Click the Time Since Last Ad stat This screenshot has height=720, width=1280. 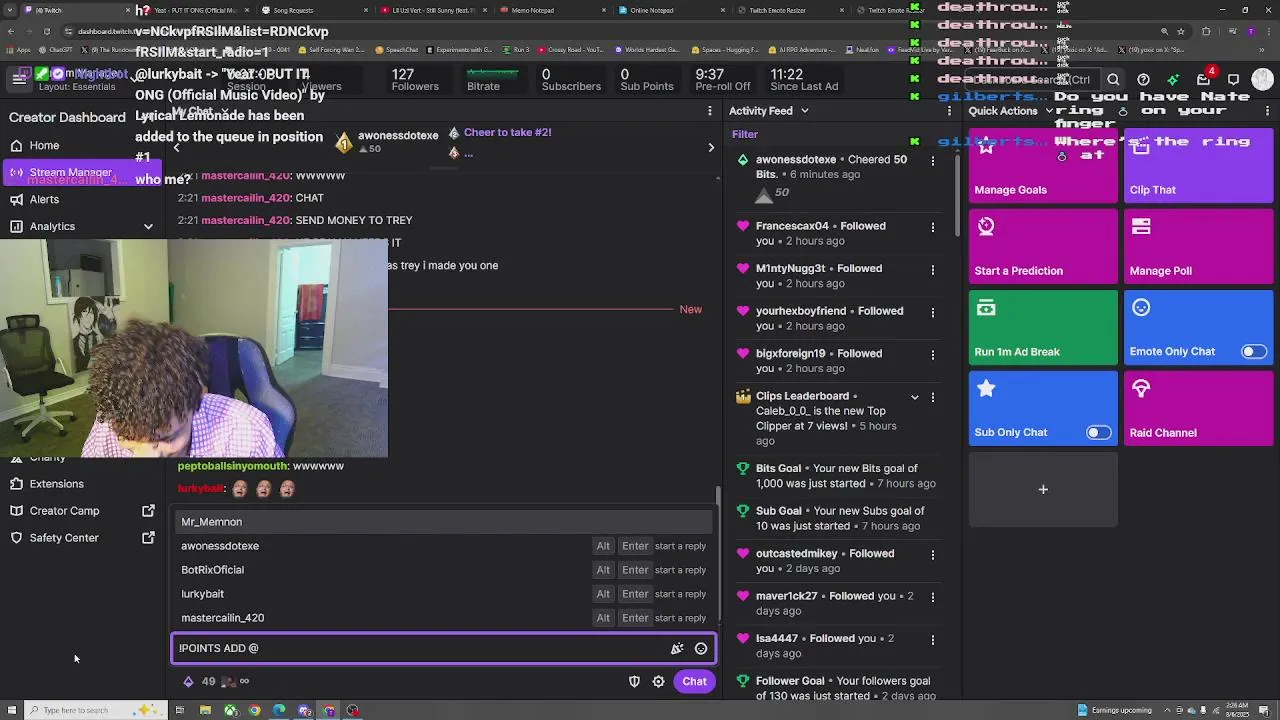(803, 80)
